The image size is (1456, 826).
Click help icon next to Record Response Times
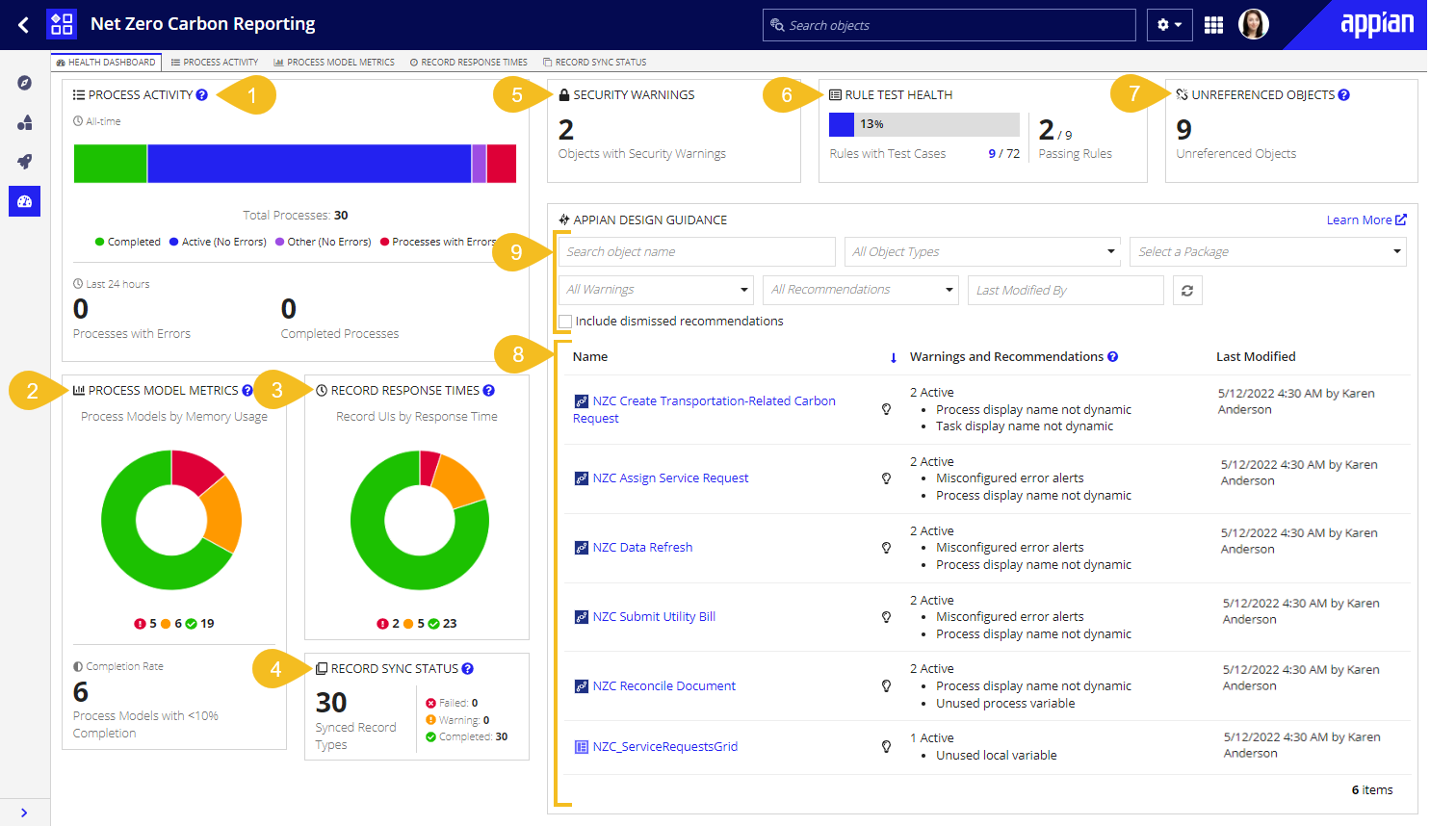488,390
